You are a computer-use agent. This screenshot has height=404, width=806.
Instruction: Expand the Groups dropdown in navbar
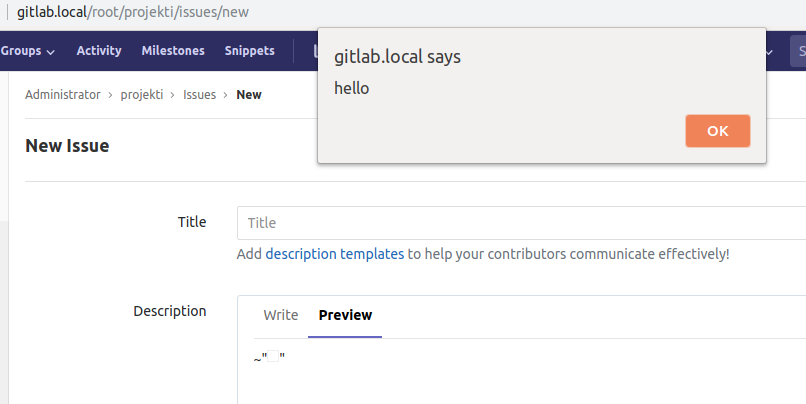pyautogui.click(x=27, y=51)
